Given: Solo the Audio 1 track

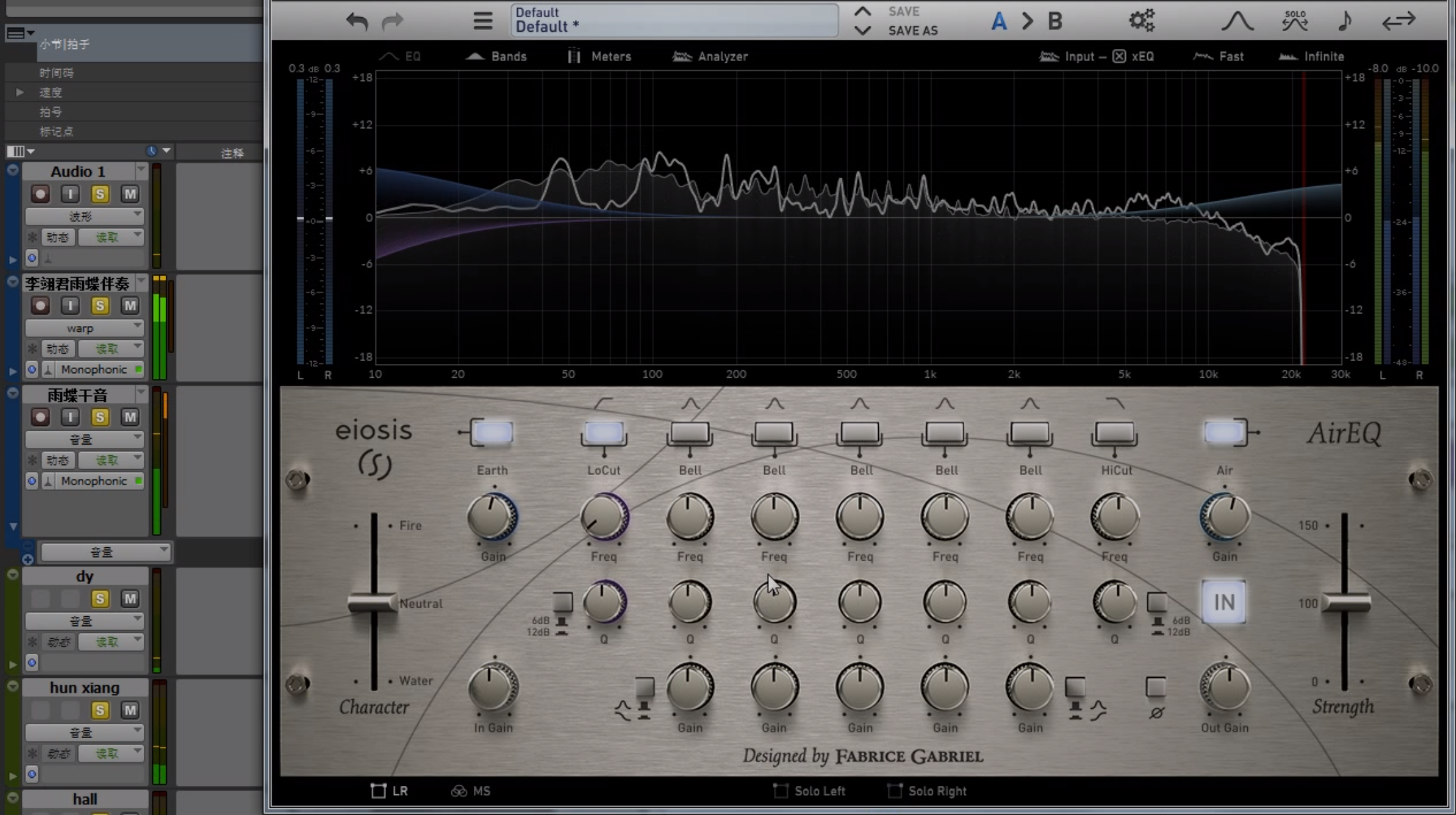Looking at the screenshot, I should pos(99,194).
